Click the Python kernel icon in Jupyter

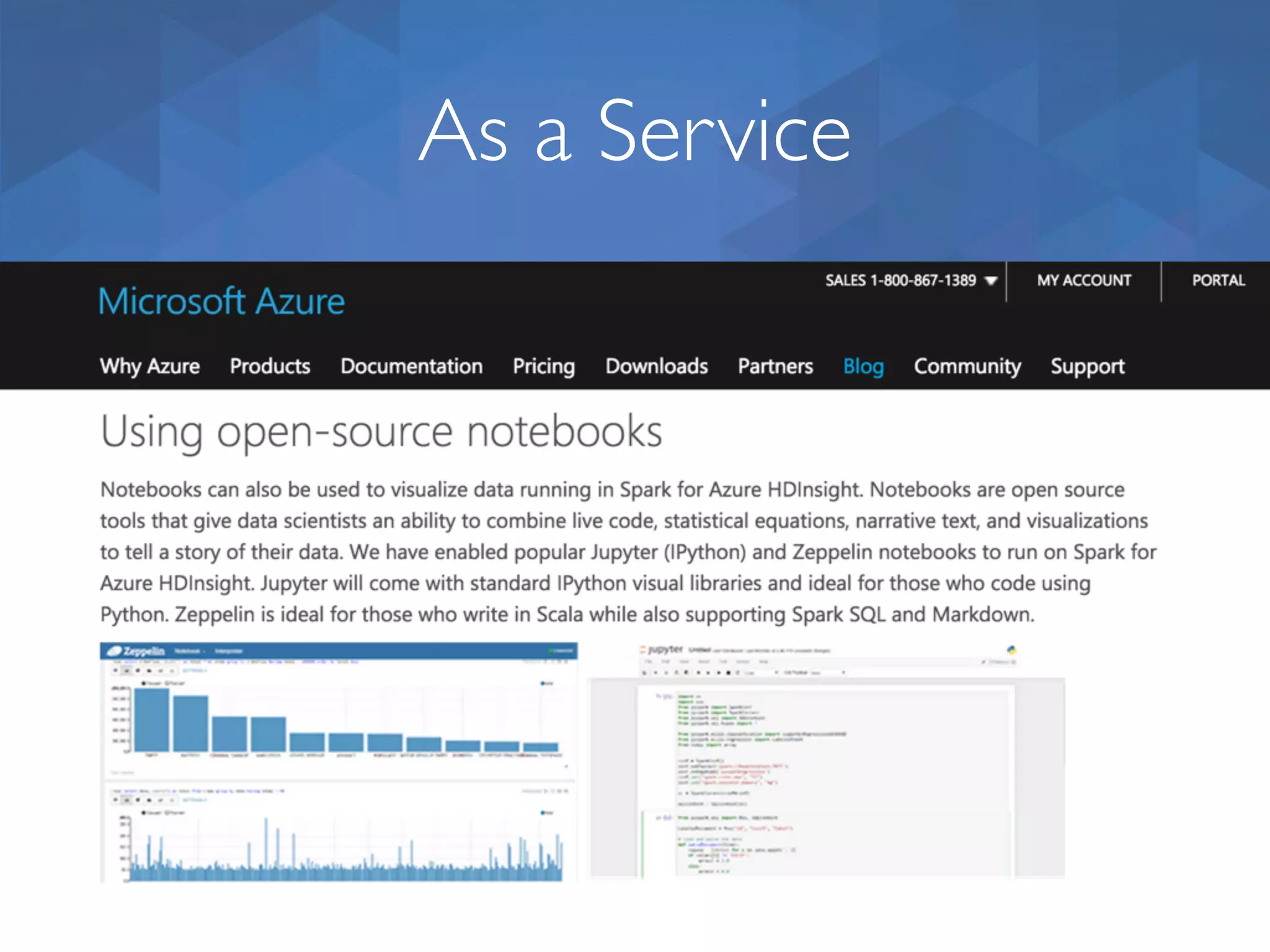[x=1011, y=650]
